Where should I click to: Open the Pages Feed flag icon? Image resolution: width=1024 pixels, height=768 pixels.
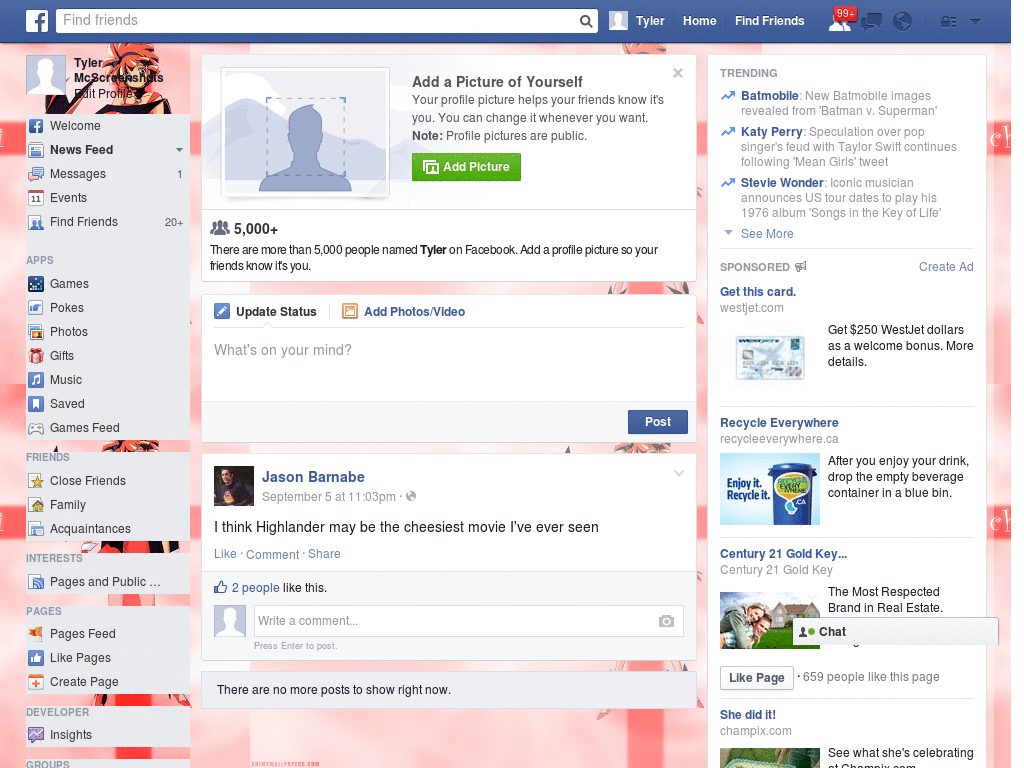coord(36,633)
